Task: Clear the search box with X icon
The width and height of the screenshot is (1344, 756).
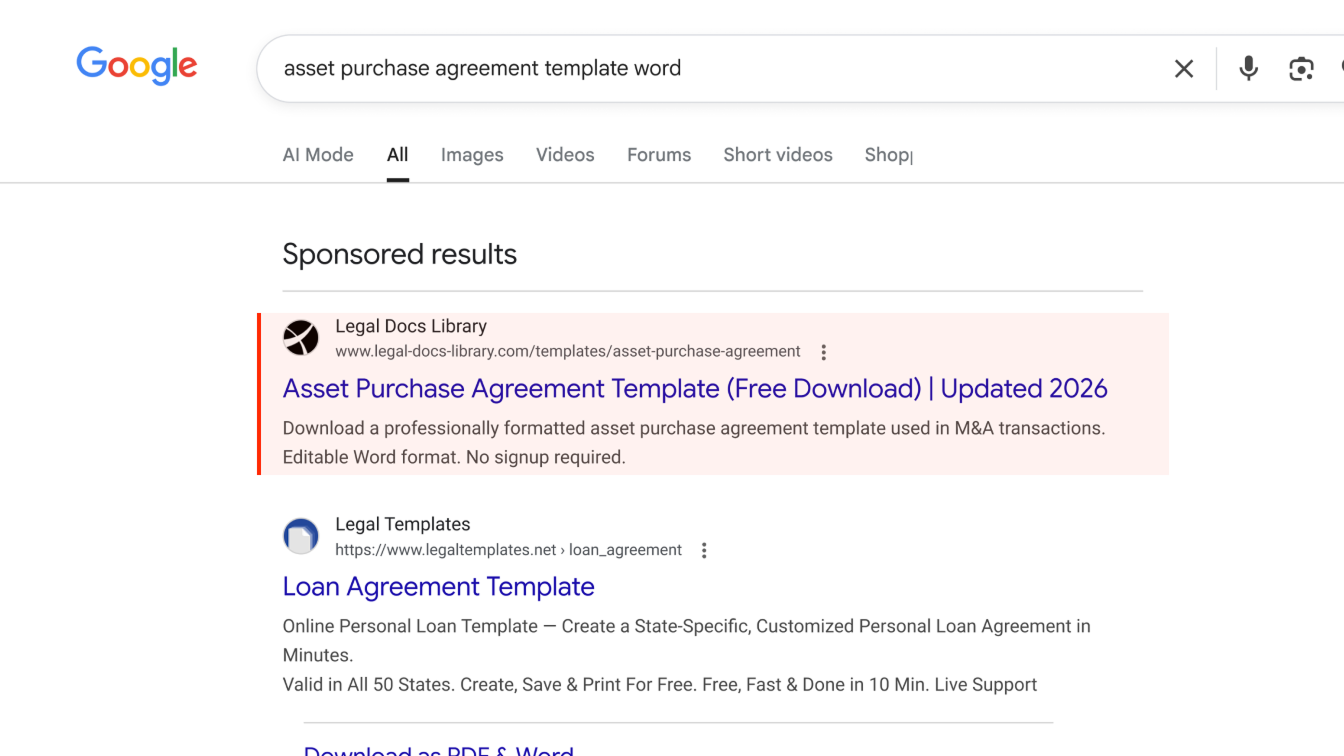Action: point(1184,68)
